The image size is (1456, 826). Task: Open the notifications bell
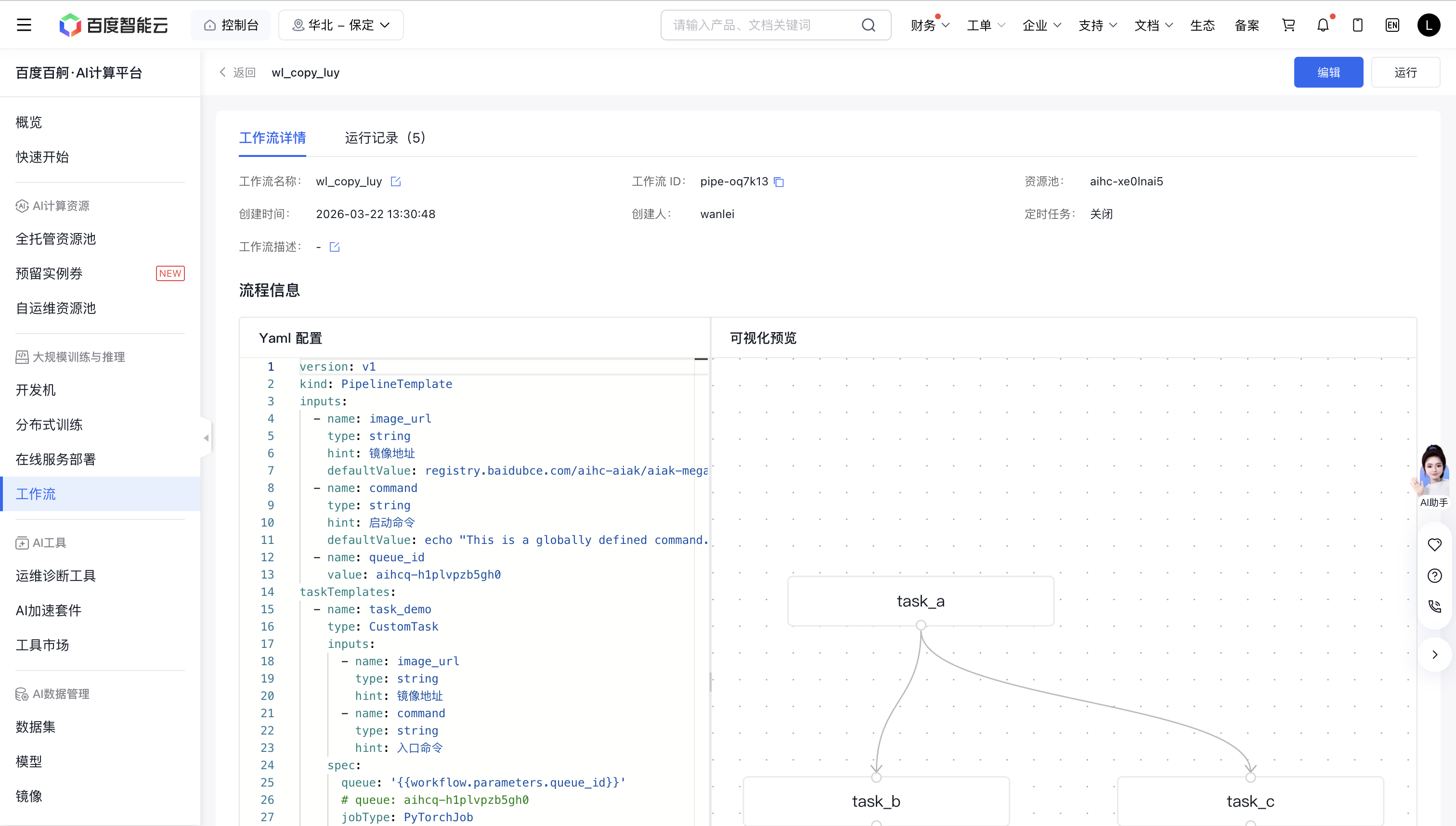tap(1323, 25)
